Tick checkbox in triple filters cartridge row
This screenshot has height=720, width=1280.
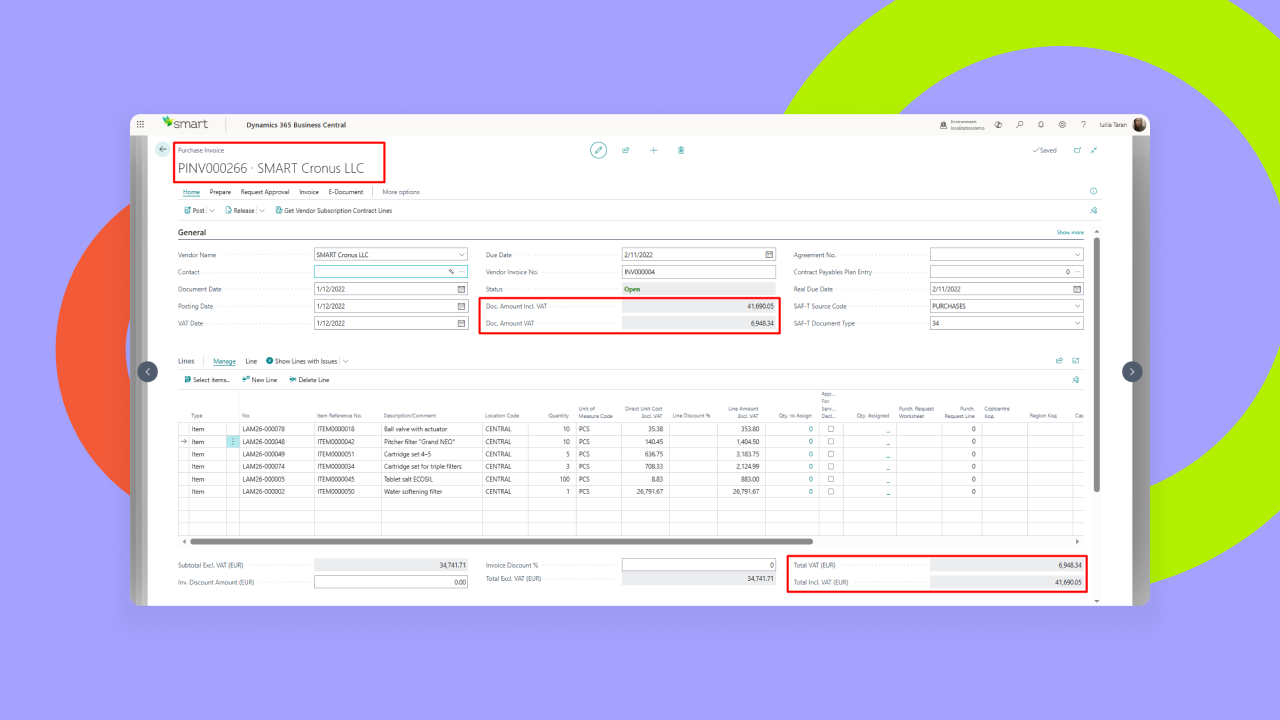tap(830, 466)
